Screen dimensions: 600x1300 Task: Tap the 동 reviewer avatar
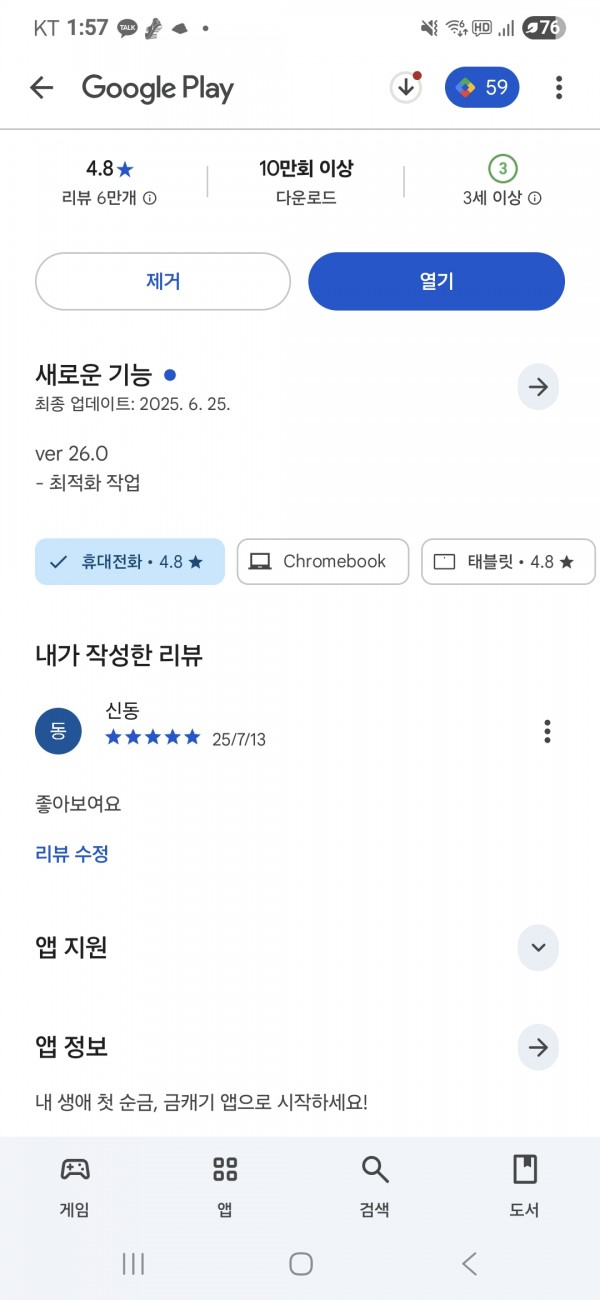pyautogui.click(x=58, y=731)
